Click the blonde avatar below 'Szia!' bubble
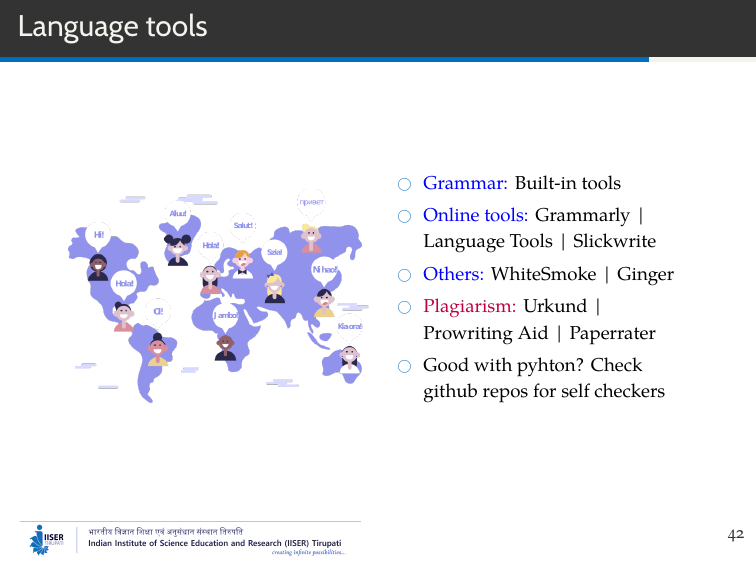Screen dimensions: 756x567 click(x=275, y=288)
